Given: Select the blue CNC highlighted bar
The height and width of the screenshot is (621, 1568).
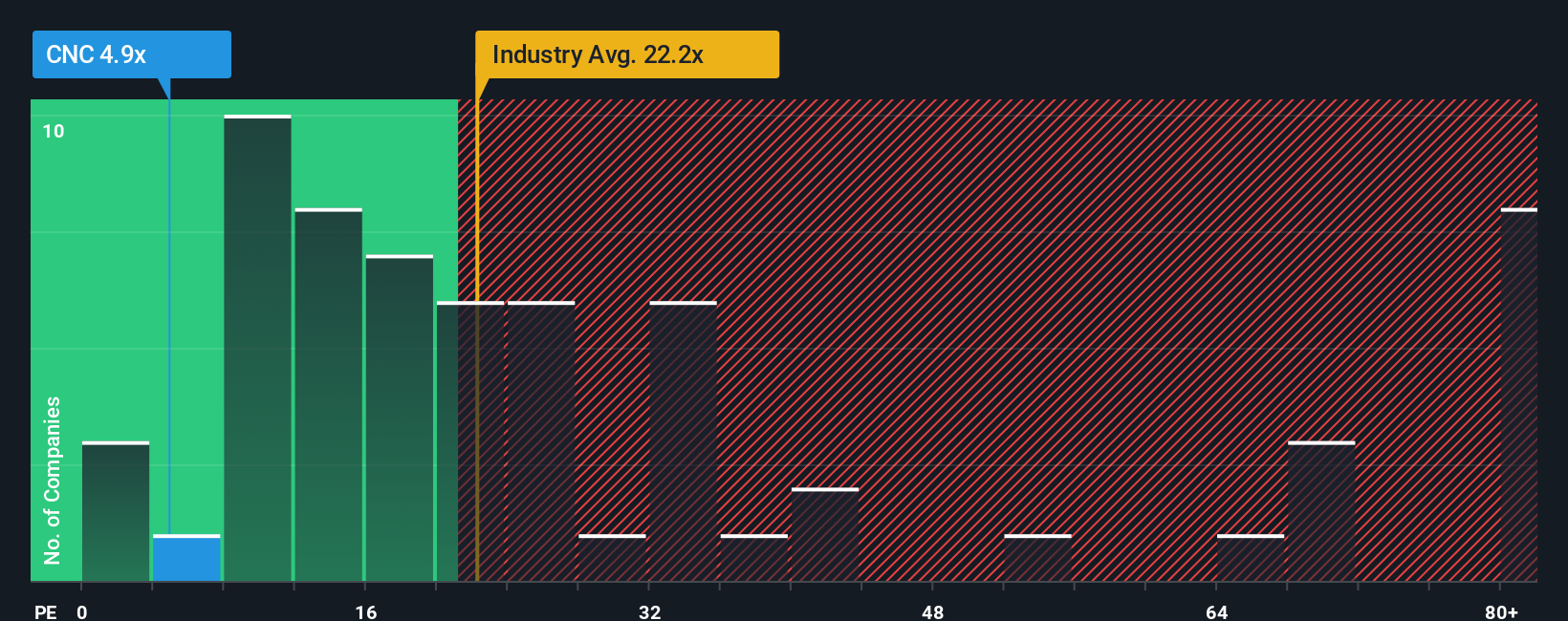Looking at the screenshot, I should 186,558.
